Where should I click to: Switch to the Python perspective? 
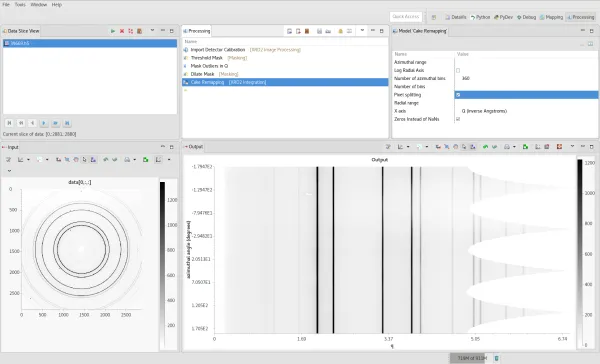pos(480,17)
